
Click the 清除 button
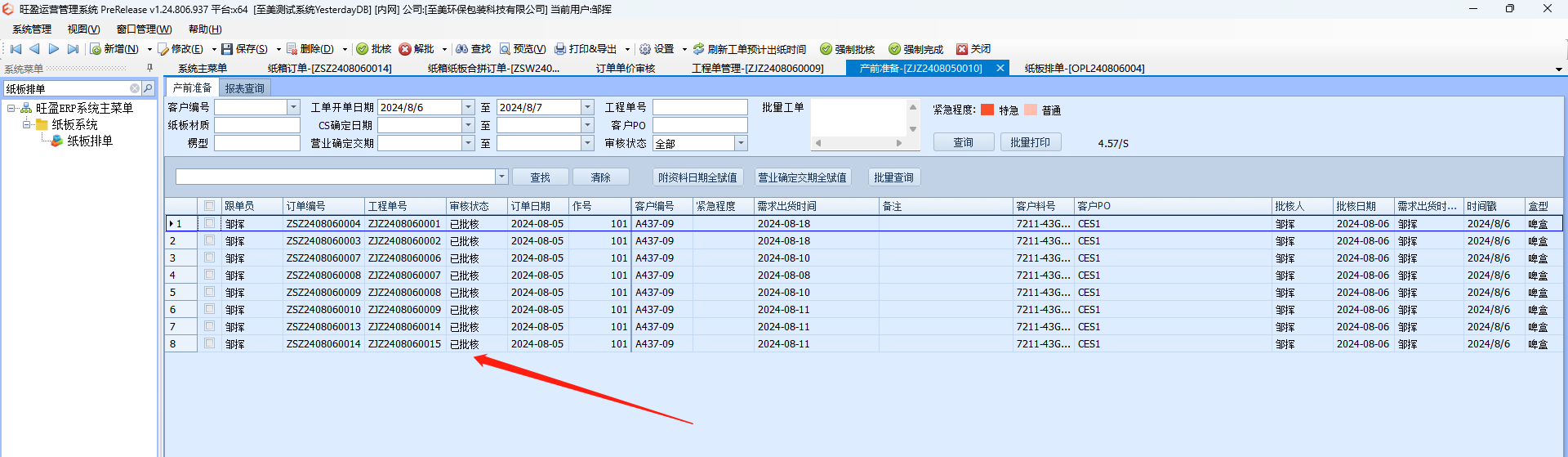tap(601, 177)
